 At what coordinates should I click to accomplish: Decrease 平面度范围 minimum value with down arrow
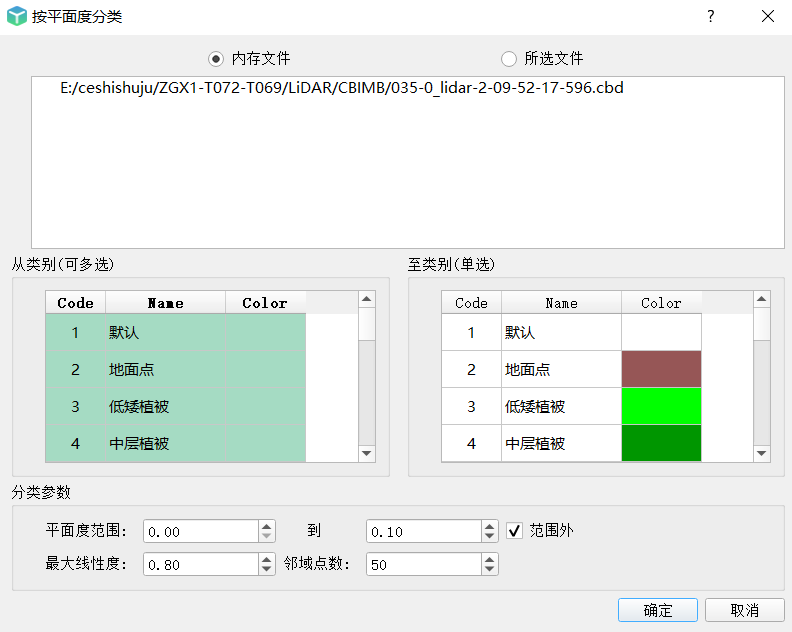(x=267, y=537)
